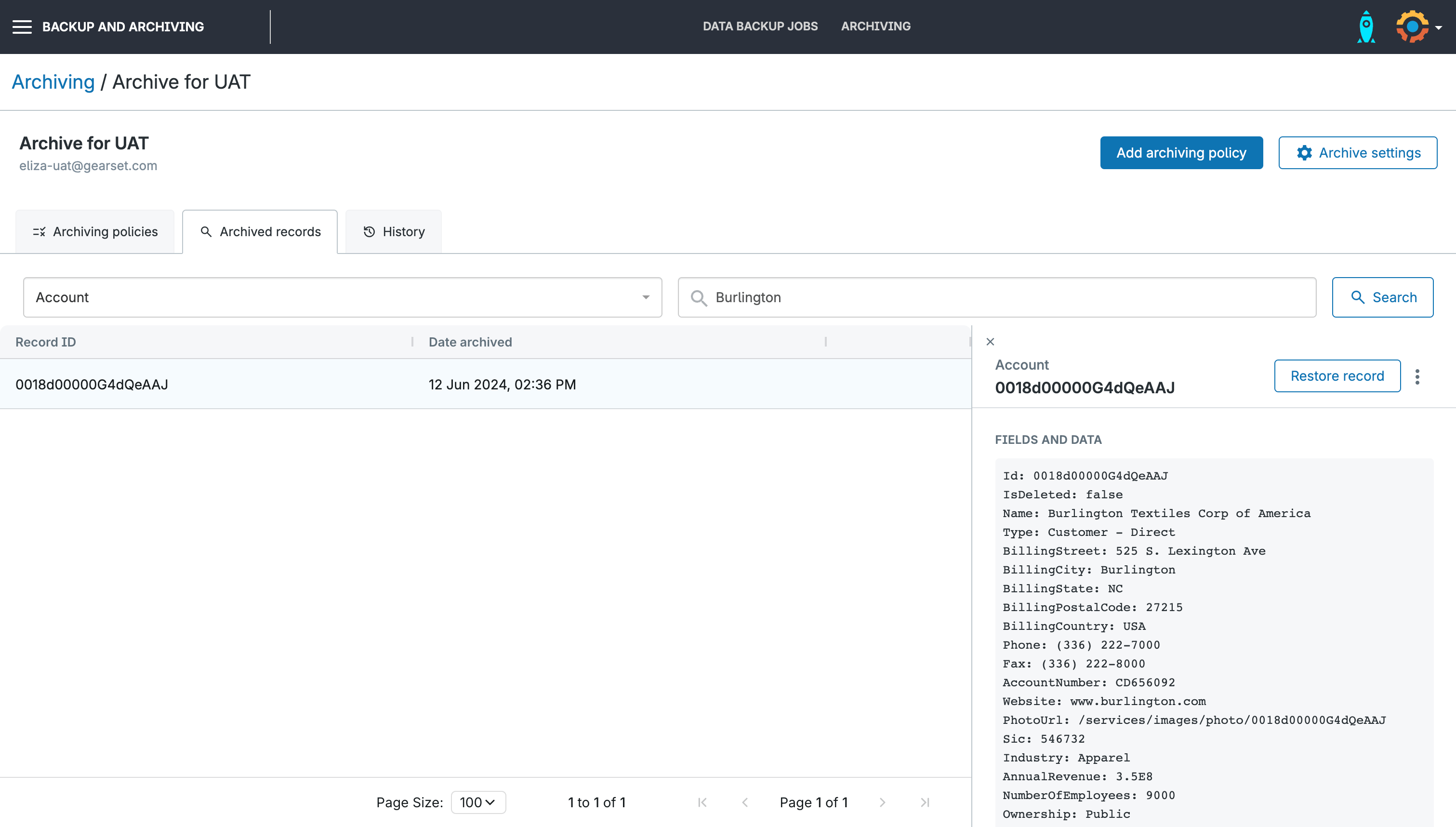Screen dimensions: 1456x827
Task: Go to the next page of results
Action: [x=882, y=802]
